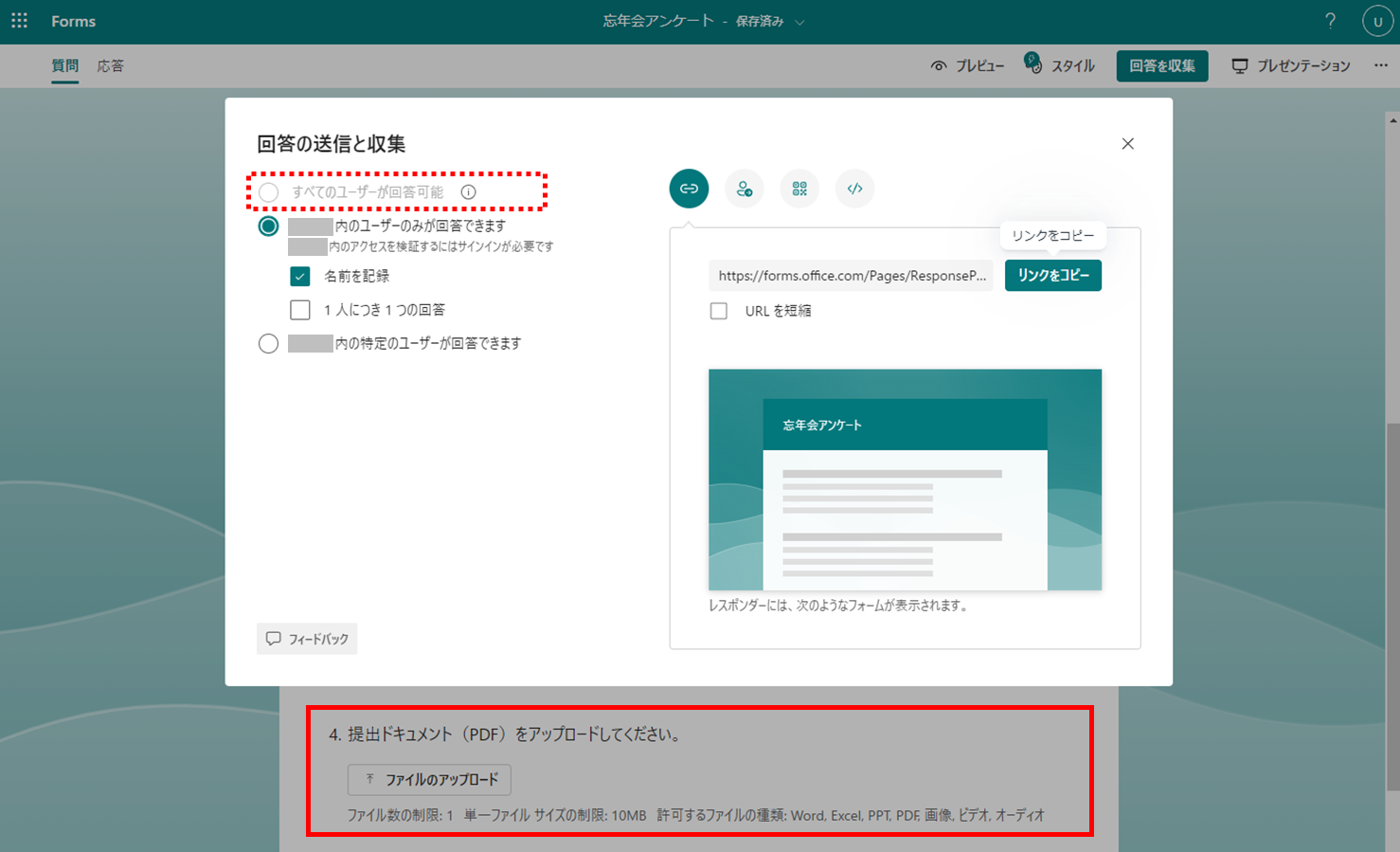Open the app launcher waffle icon
Image resolution: width=1400 pixels, height=852 pixels.
pos(19,21)
